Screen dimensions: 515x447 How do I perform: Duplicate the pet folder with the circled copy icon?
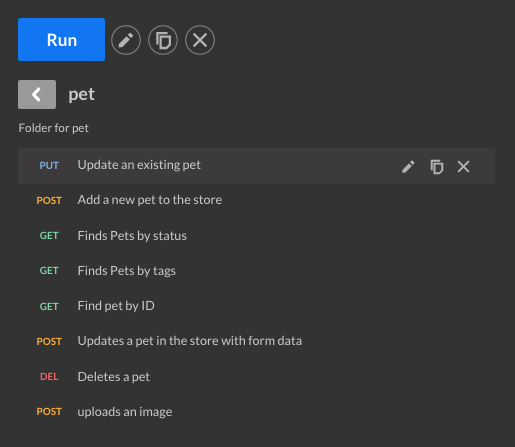(163, 40)
